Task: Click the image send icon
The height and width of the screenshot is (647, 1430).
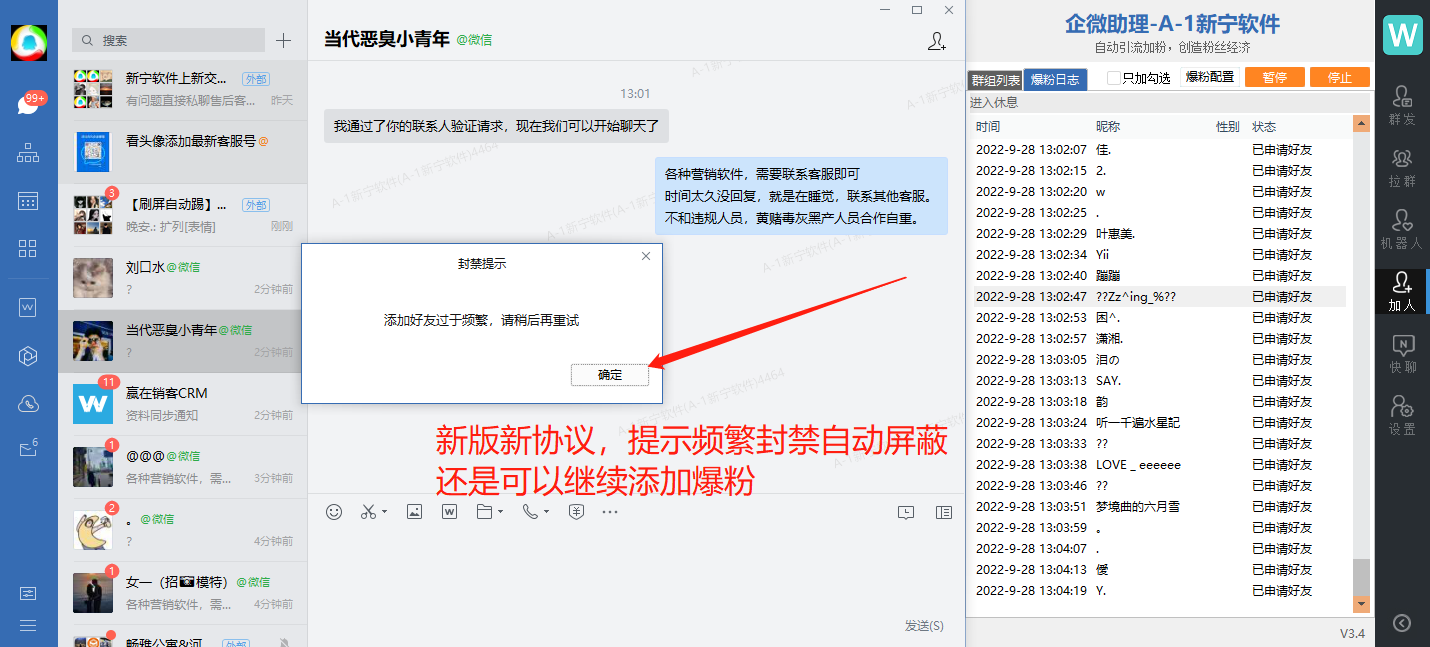Action: (414, 511)
